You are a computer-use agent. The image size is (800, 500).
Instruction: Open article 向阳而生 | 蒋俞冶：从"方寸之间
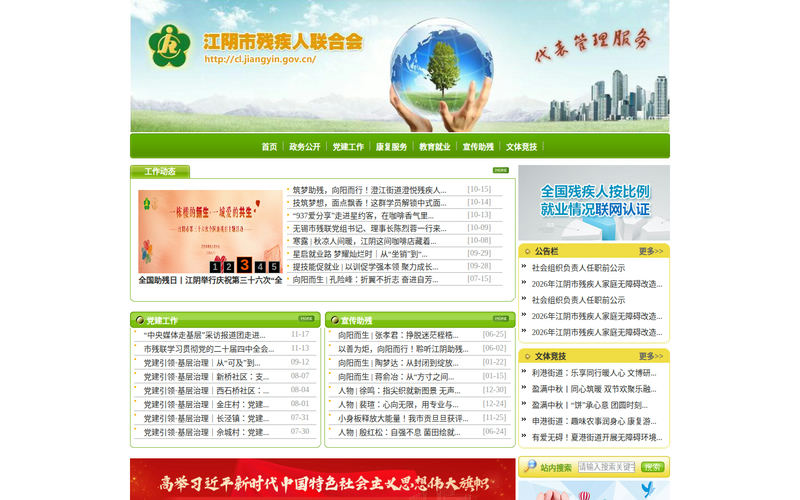[396, 377]
